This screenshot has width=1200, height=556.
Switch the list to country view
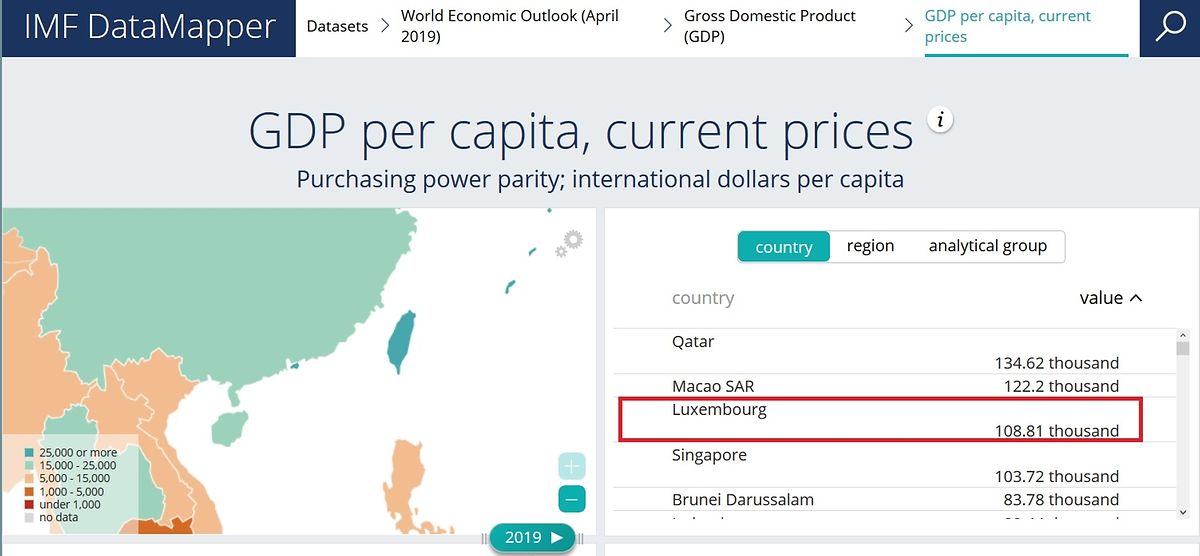pos(784,247)
